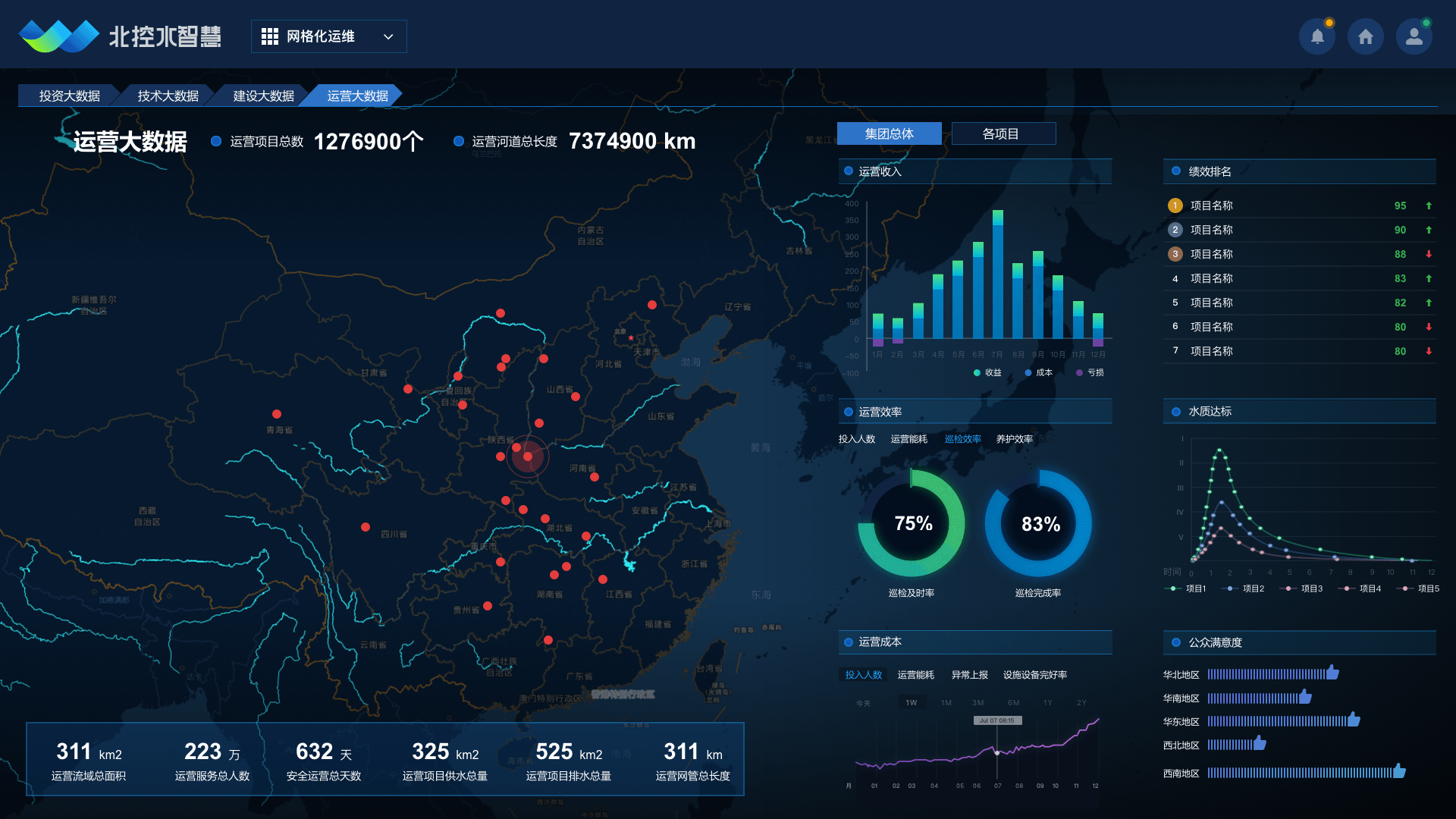Viewport: 1456px width, 819px height.
Task: Click the thumbs-up icon for 华北地区
Action: click(x=1332, y=673)
